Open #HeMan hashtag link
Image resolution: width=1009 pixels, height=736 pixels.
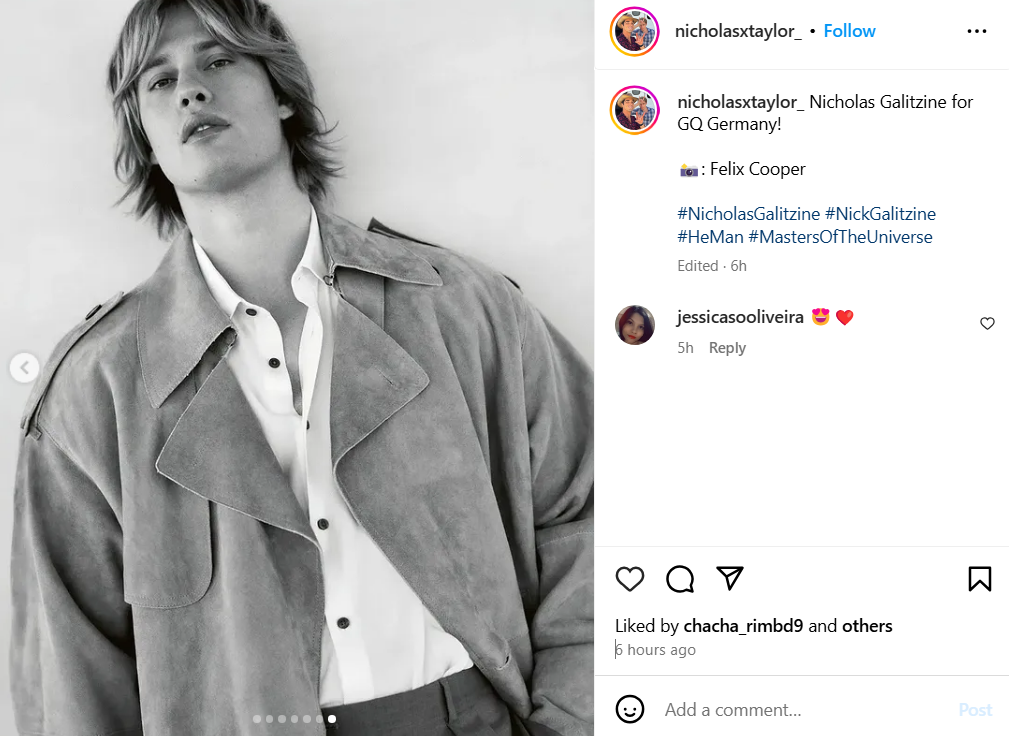pos(709,237)
